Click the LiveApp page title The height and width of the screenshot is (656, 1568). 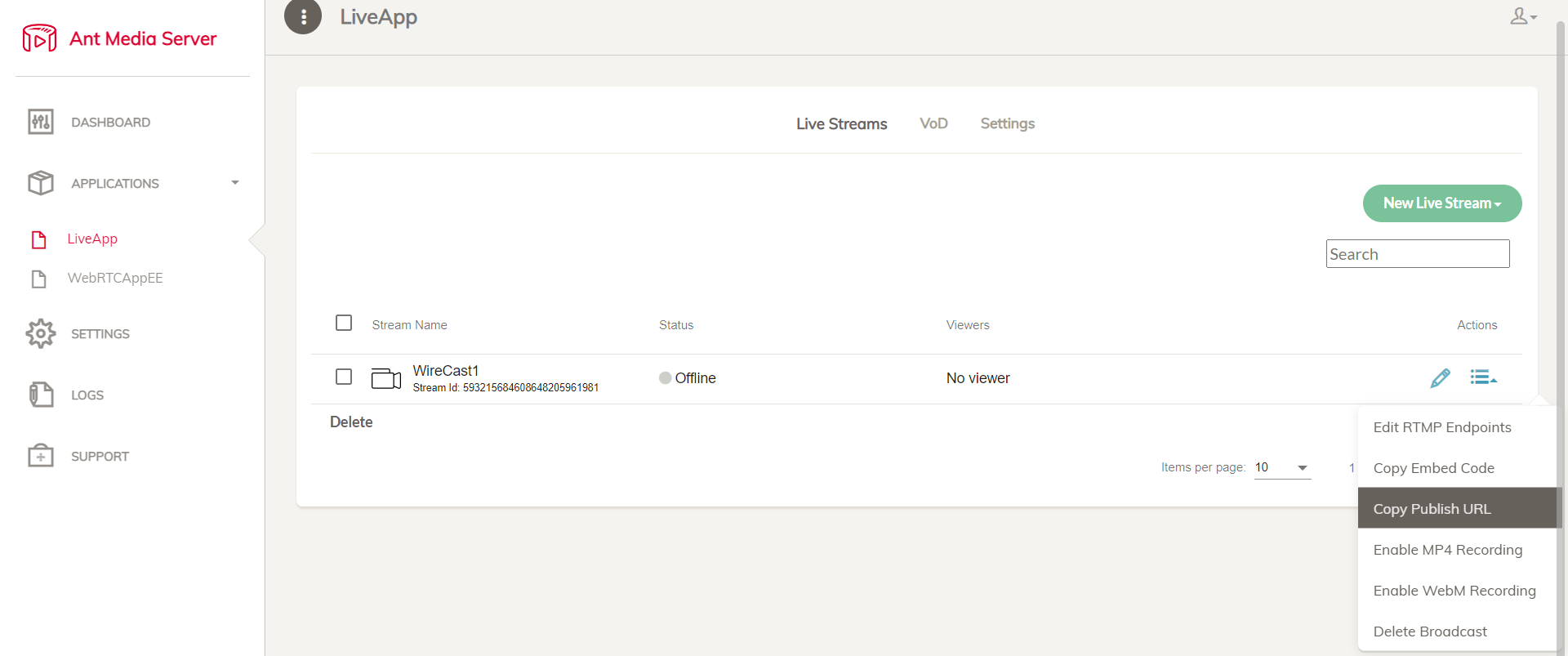(x=378, y=17)
